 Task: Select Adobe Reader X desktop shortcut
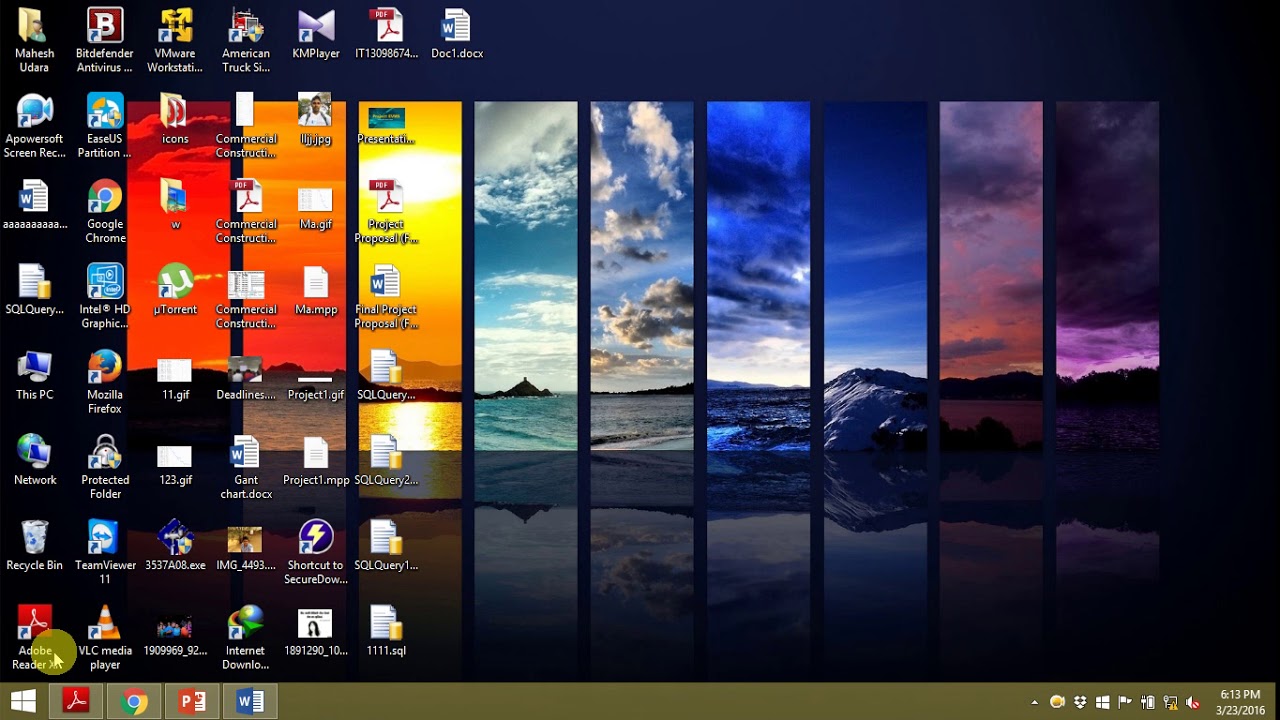coord(34,637)
